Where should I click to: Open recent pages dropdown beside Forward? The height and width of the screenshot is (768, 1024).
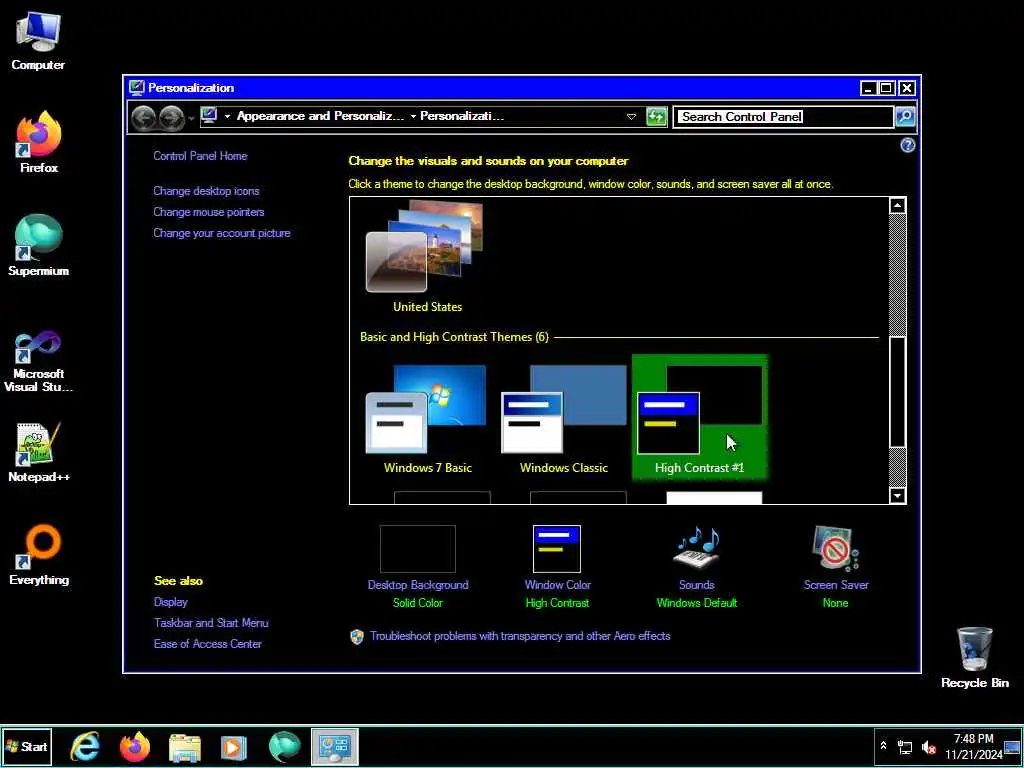click(x=191, y=118)
